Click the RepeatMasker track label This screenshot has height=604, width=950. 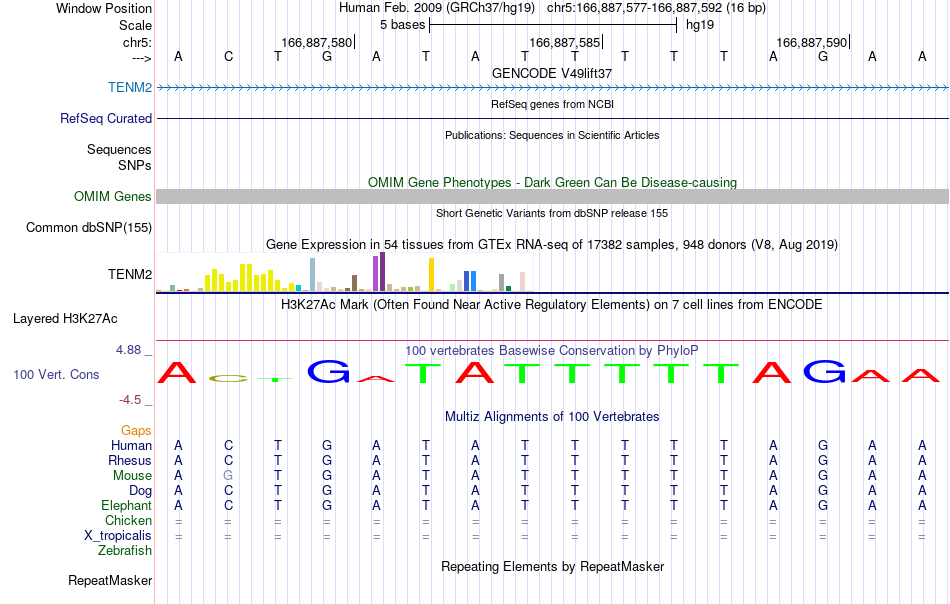pyautogui.click(x=110, y=580)
